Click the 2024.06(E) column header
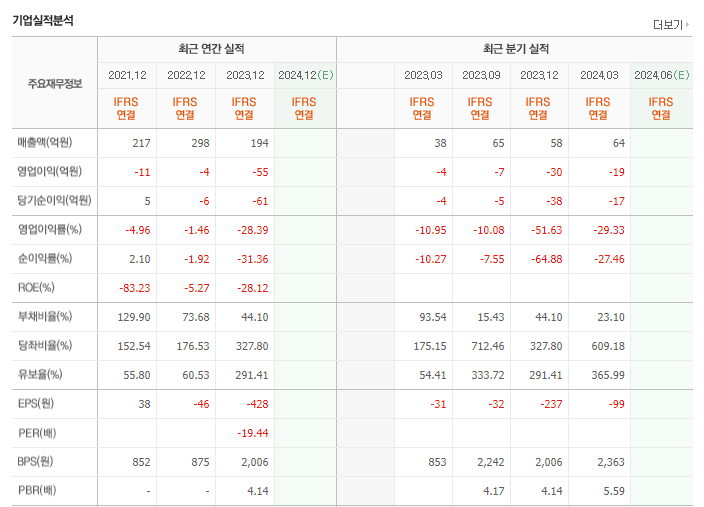The width and height of the screenshot is (704, 507). tap(662, 75)
